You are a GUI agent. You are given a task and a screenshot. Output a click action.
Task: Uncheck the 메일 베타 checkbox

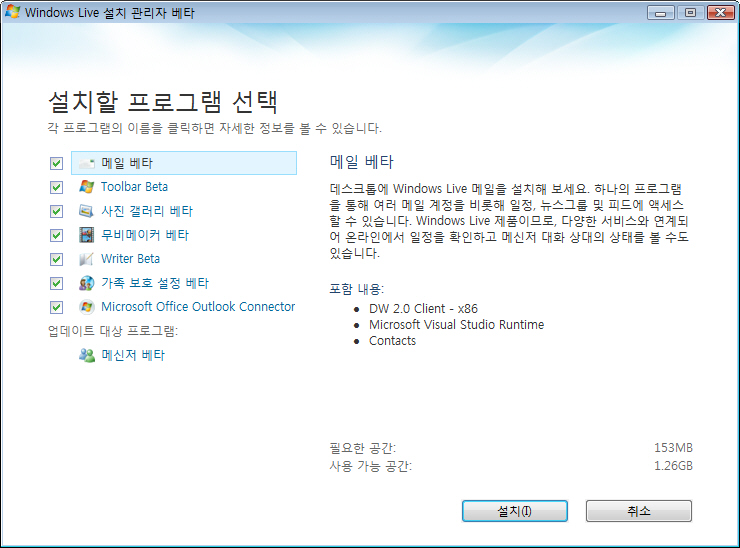point(56,163)
